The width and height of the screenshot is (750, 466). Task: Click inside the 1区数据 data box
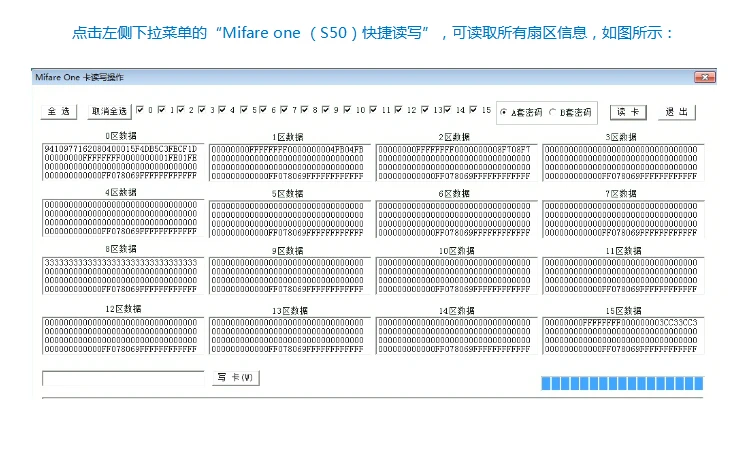290,163
